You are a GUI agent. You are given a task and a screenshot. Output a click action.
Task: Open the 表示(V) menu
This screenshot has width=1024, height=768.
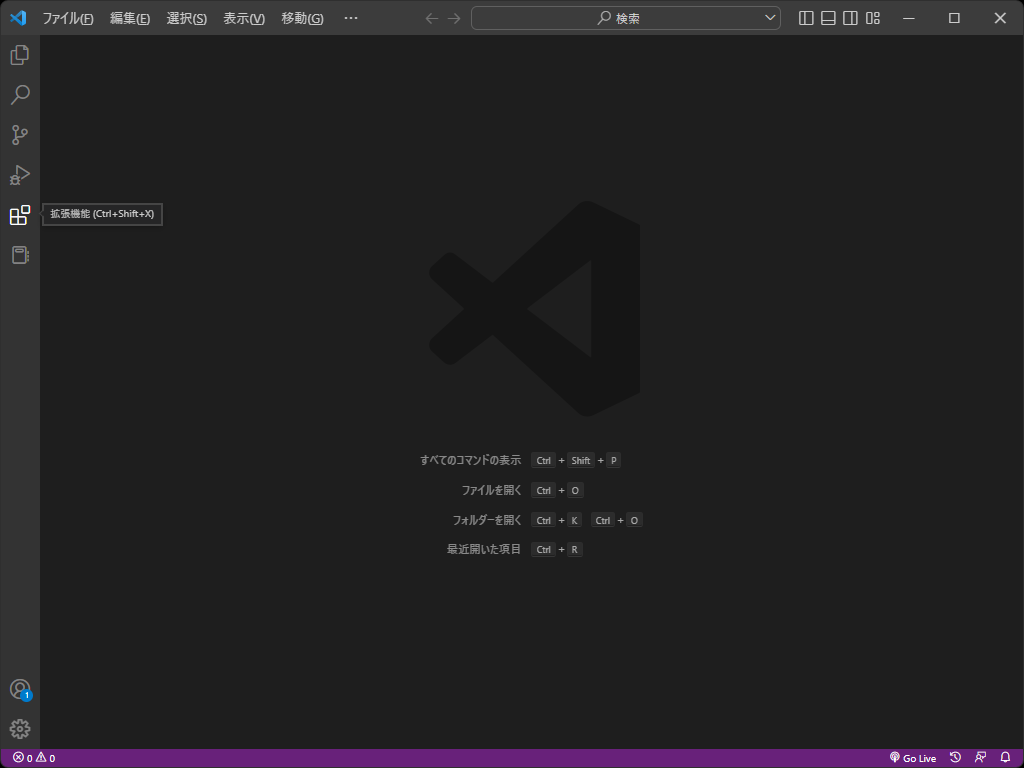[244, 18]
